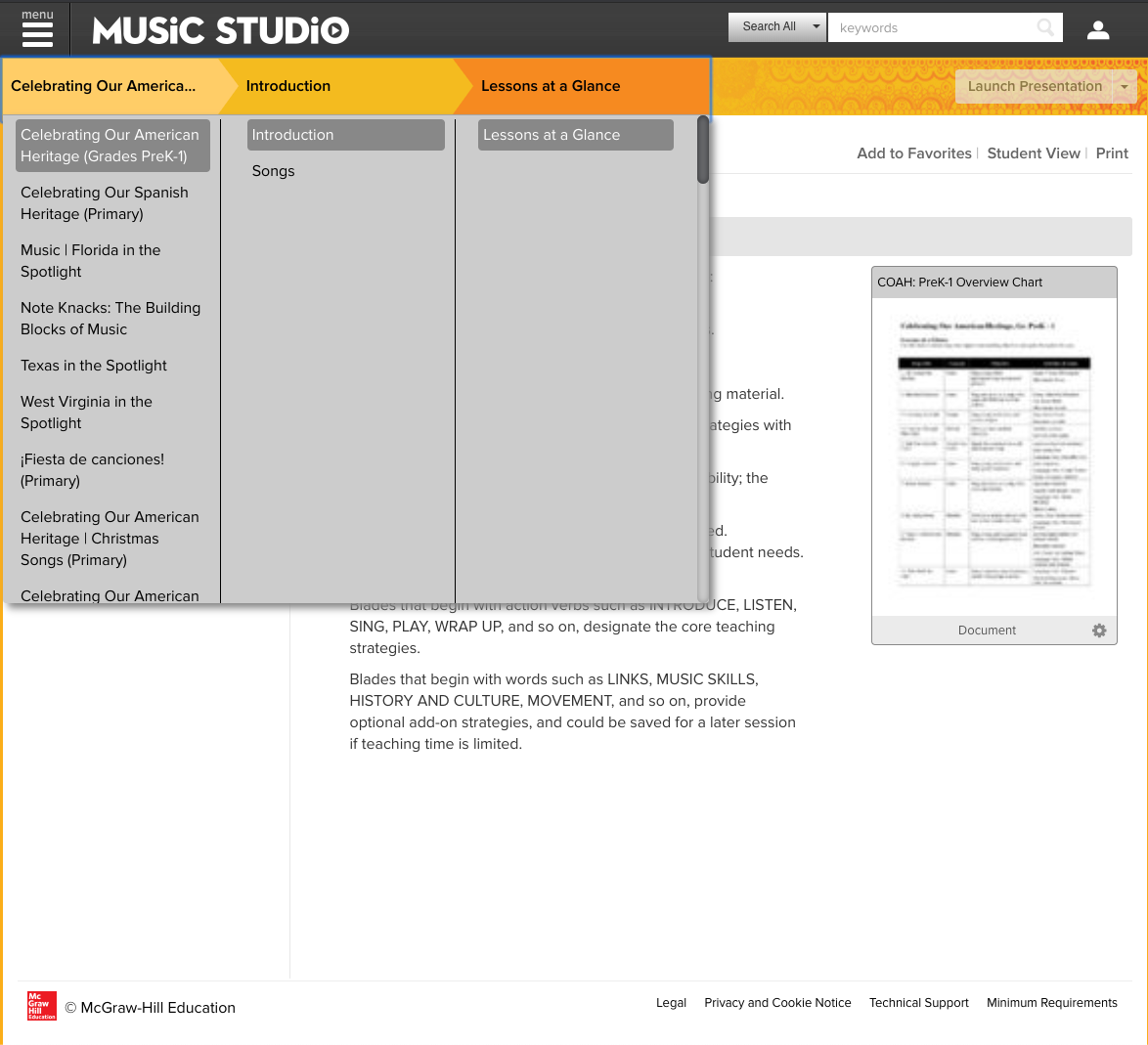This screenshot has height=1045, width=1148.
Task: Click the Music Studio logo
Action: pos(220,30)
